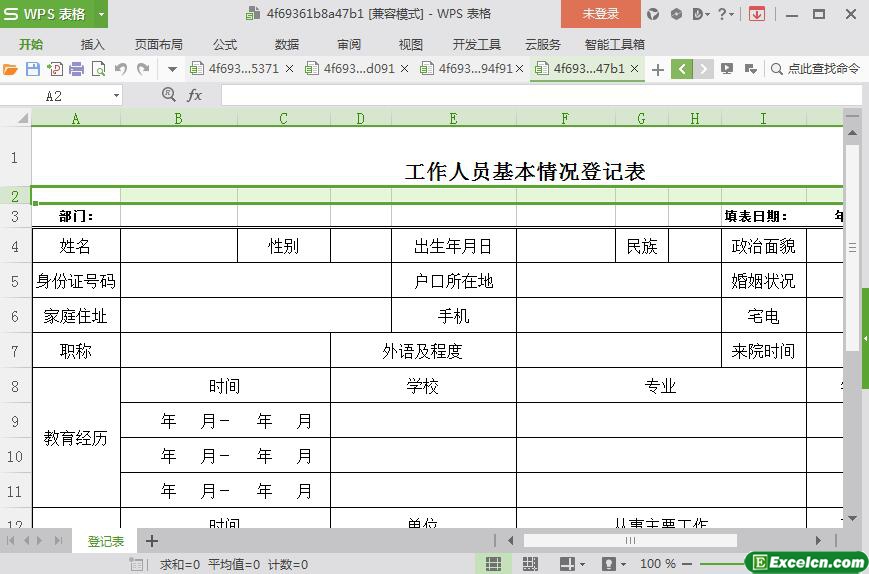Viewport: 869px width, 574px height.
Task: Click the skin/theme icon beside 未登录
Action: pos(653,14)
